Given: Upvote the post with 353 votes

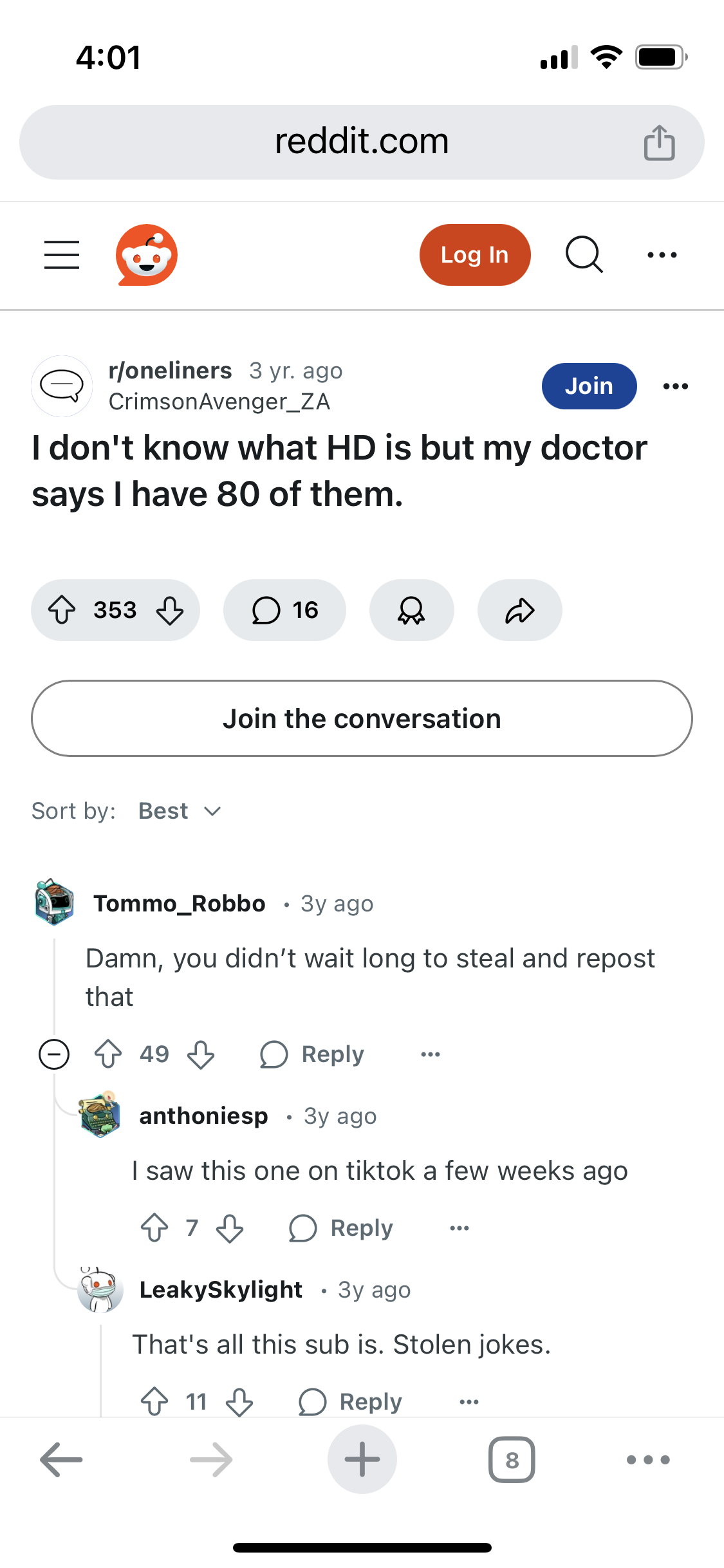Looking at the screenshot, I should pos(62,610).
